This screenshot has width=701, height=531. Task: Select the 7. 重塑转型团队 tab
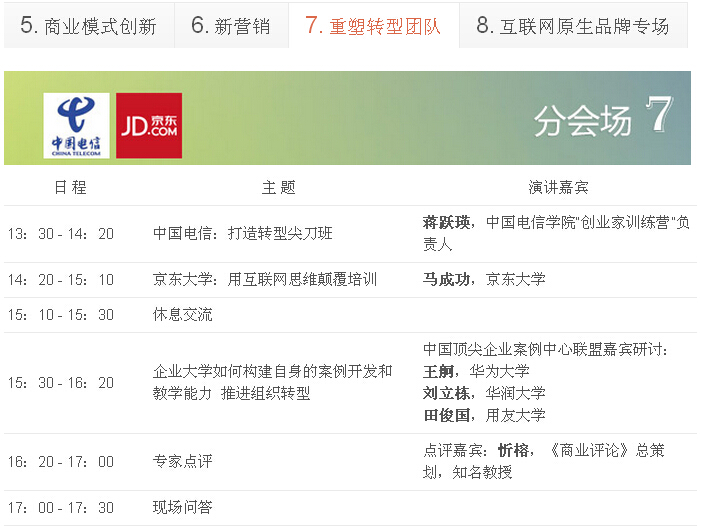tap(374, 25)
